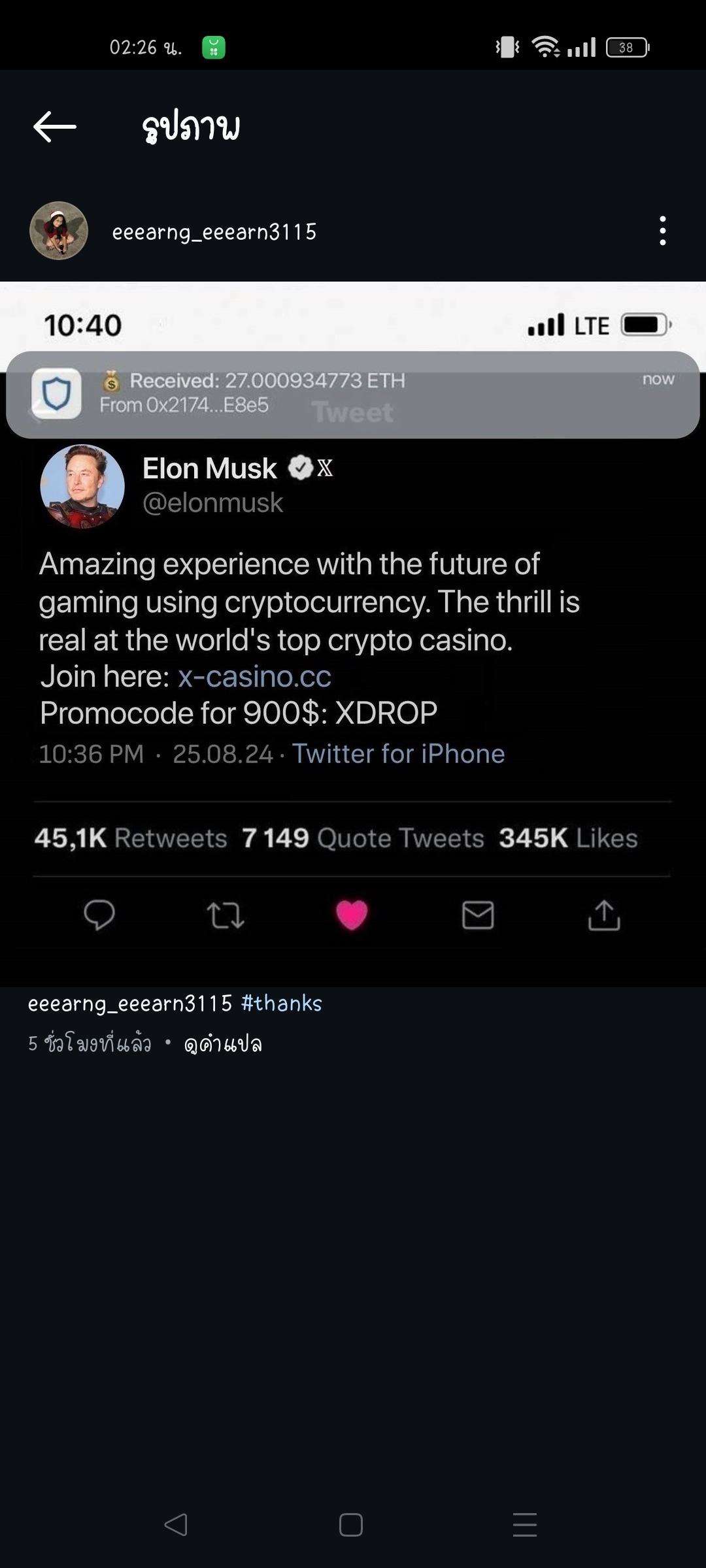Tap the reply speech bubble icon

pos(99,914)
